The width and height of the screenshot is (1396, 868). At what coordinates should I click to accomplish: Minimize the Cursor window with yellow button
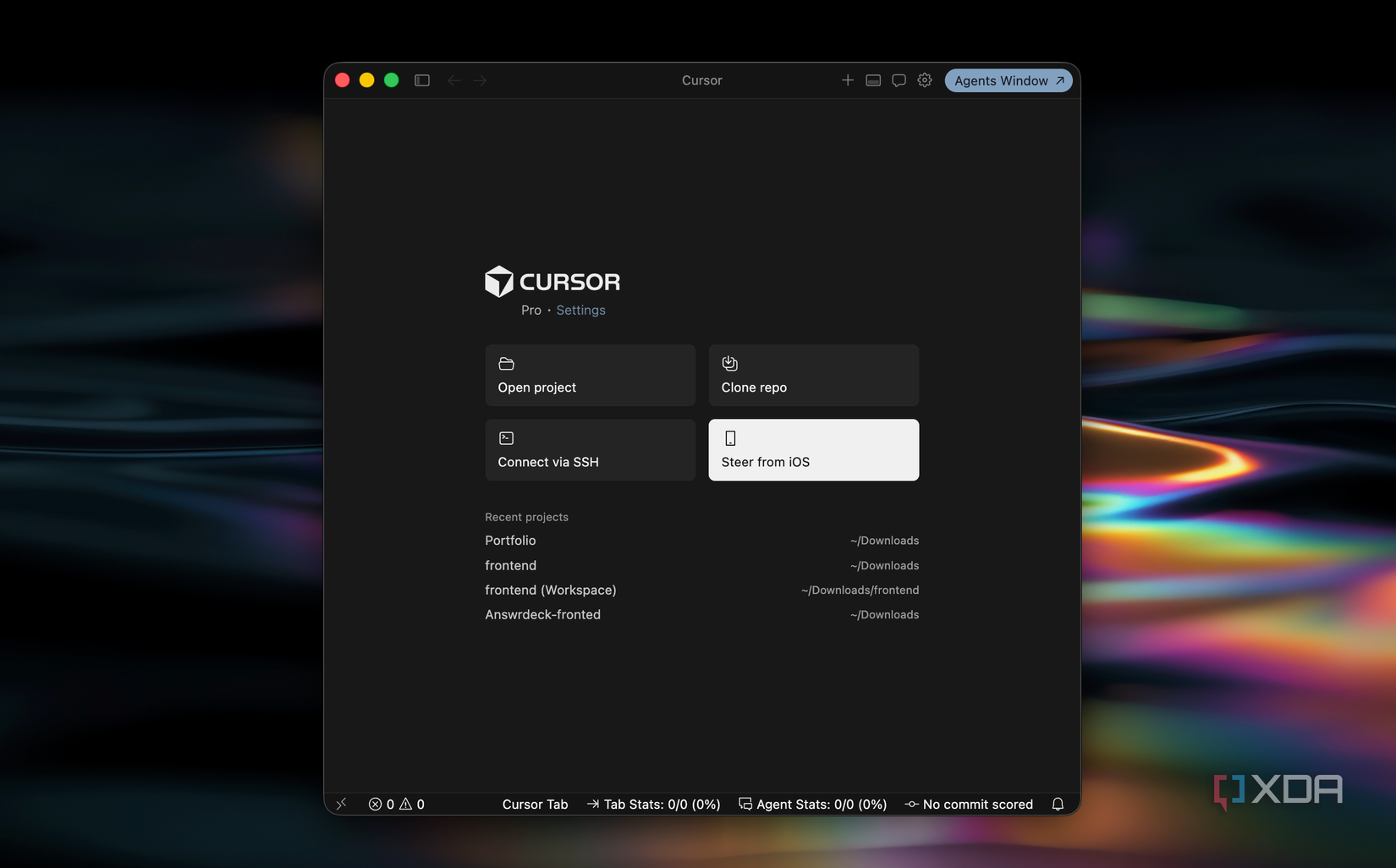[x=367, y=80]
